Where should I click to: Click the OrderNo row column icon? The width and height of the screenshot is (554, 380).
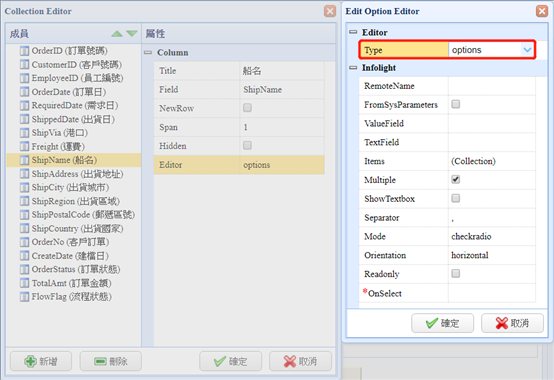24,242
